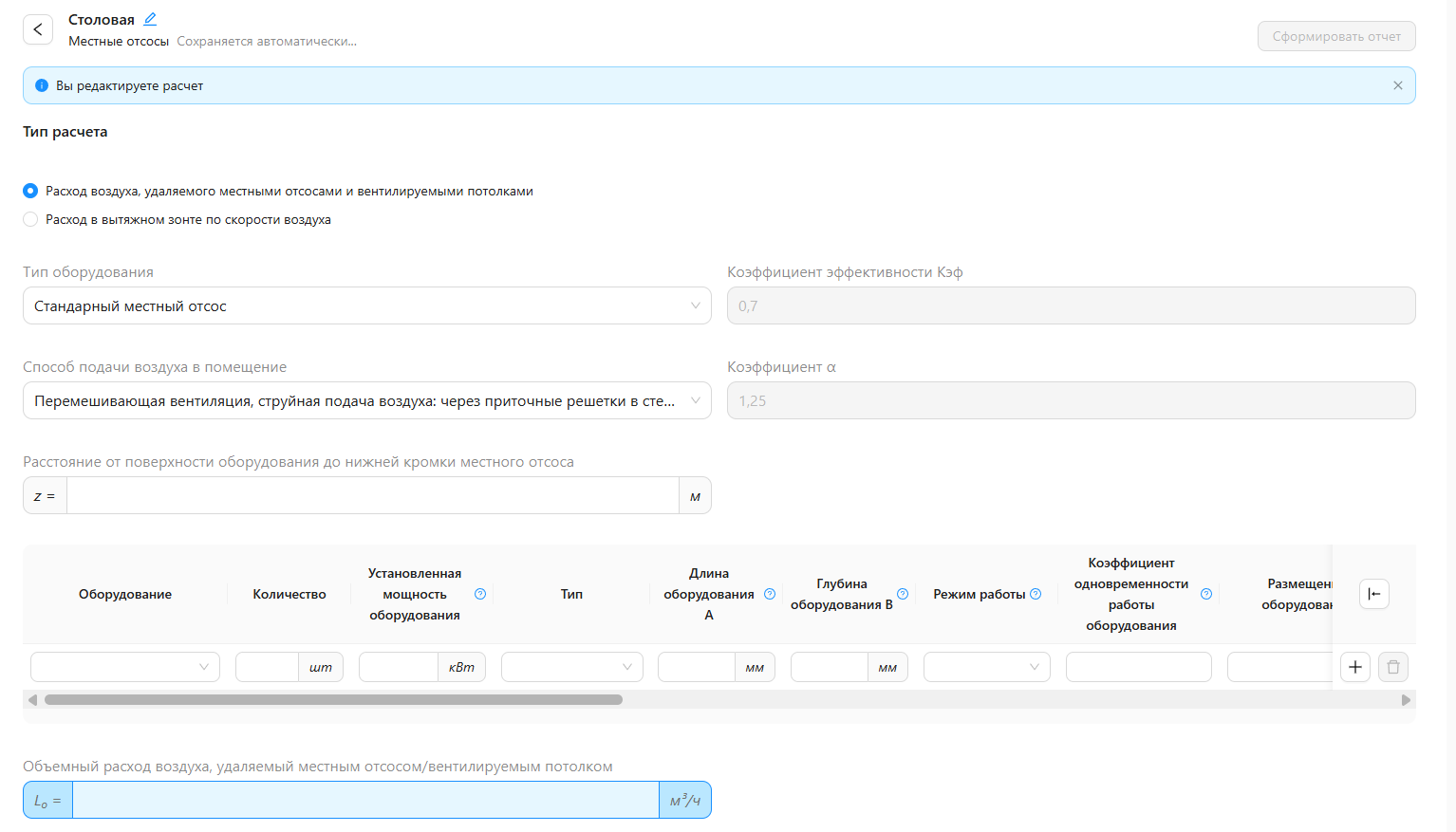Select radio Расход в вытяжном зонте

click(x=30, y=219)
